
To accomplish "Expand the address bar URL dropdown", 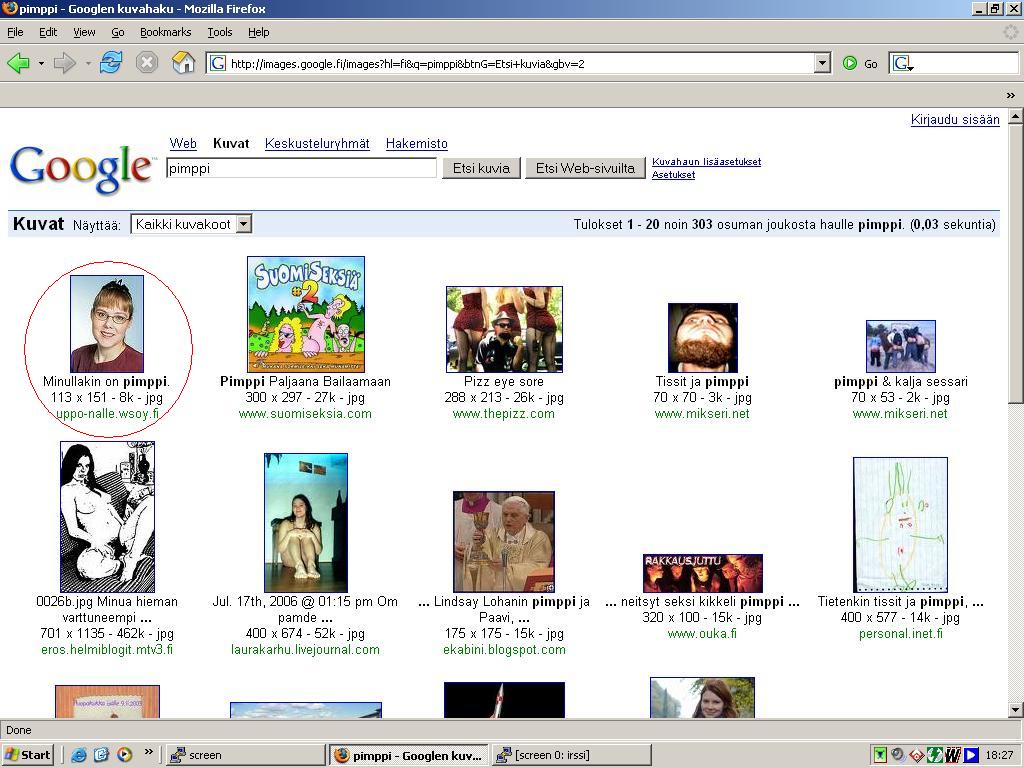I will [822, 63].
